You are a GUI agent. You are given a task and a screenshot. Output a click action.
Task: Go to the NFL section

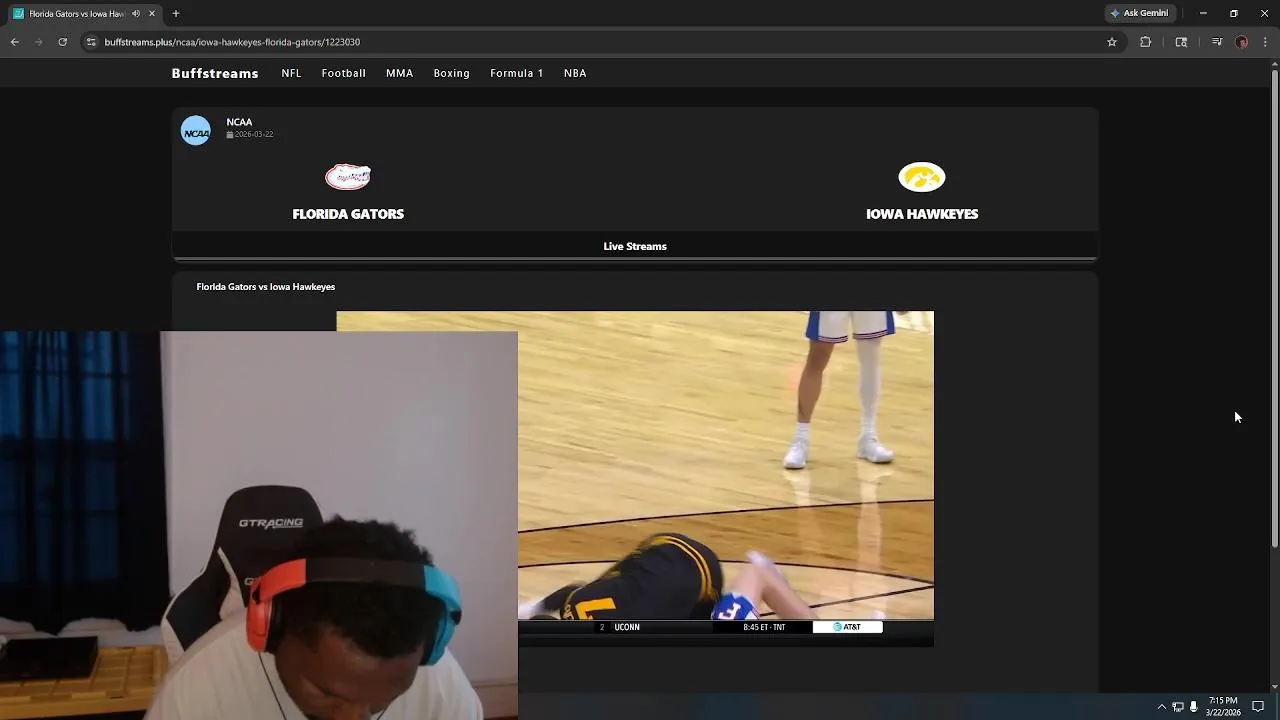(x=291, y=73)
